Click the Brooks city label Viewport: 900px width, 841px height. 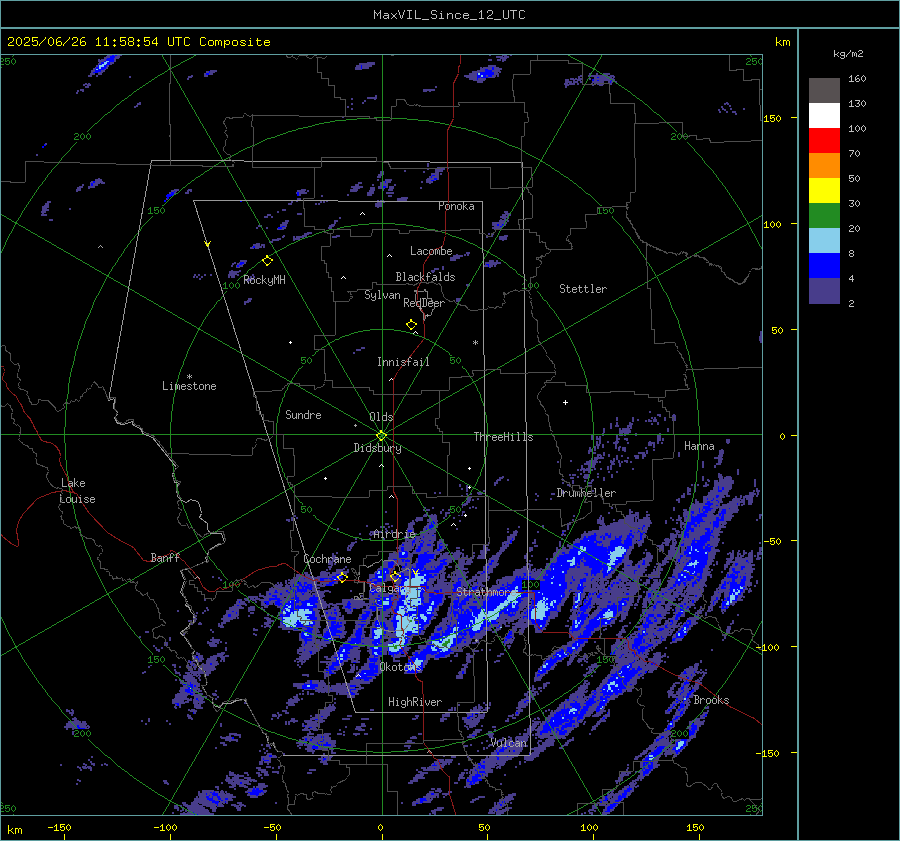[711, 700]
